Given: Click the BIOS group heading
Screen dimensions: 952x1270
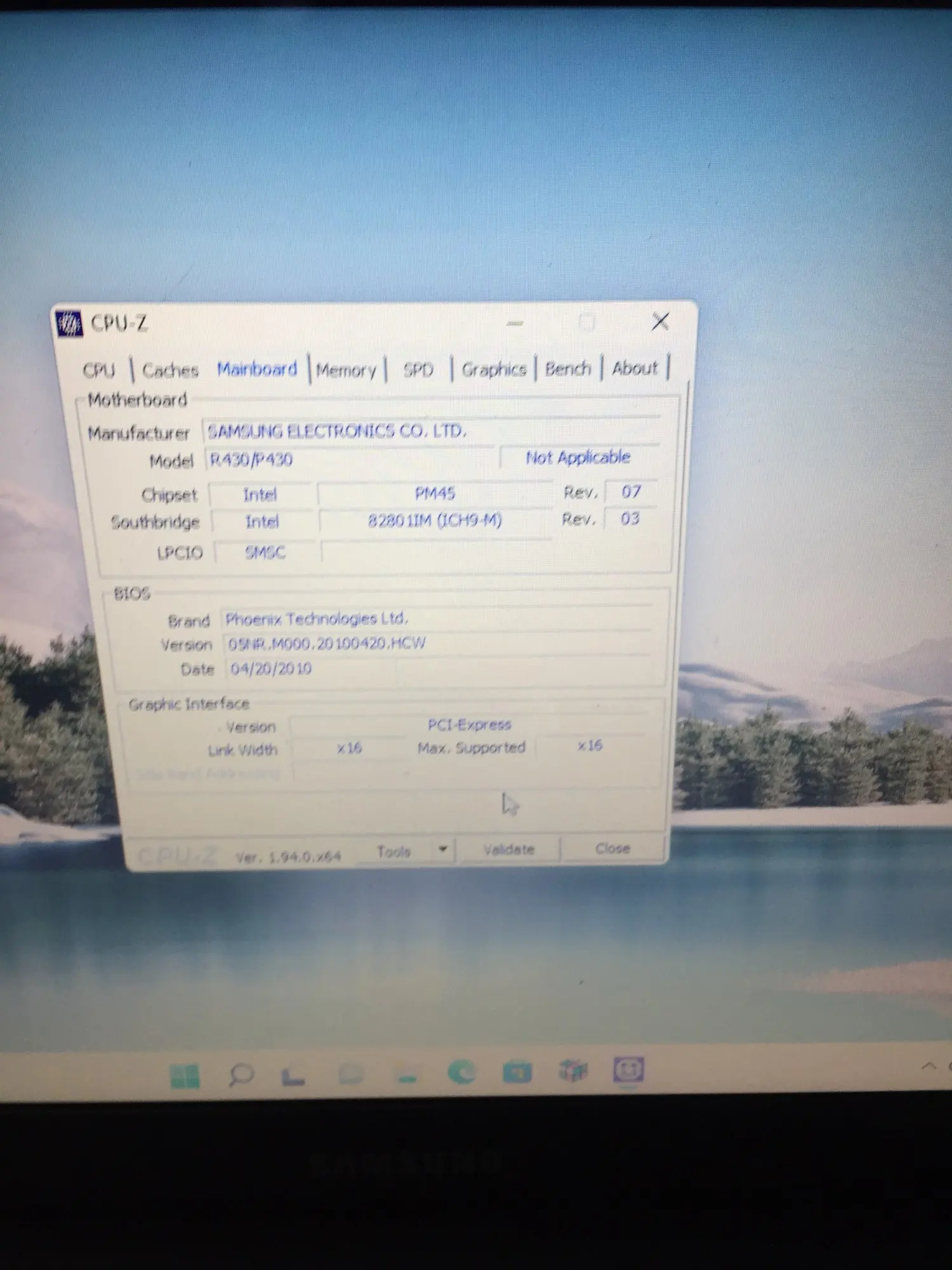Looking at the screenshot, I should coord(131,593).
